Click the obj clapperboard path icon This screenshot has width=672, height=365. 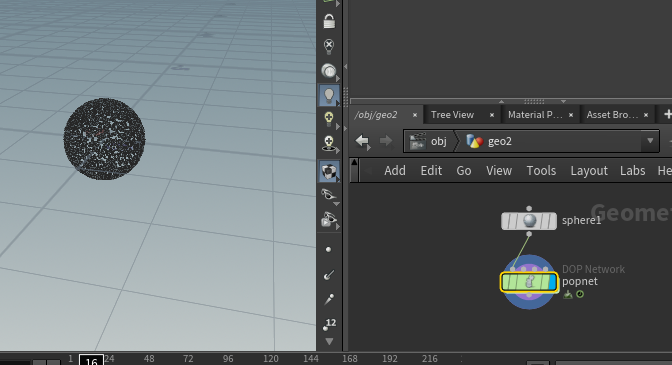[417, 141]
